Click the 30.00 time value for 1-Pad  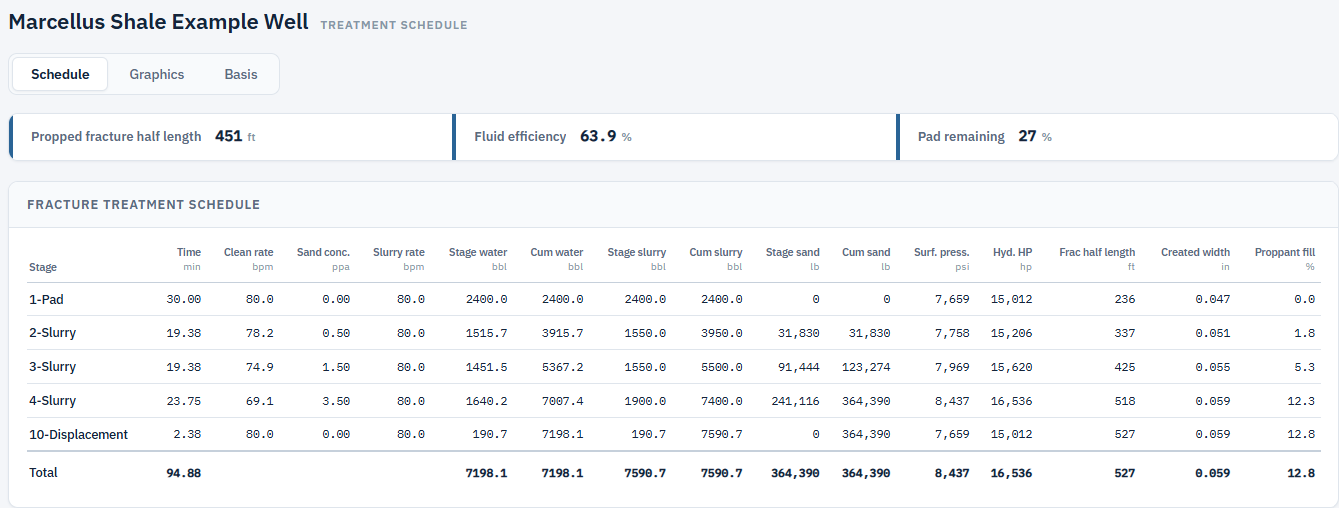[184, 299]
